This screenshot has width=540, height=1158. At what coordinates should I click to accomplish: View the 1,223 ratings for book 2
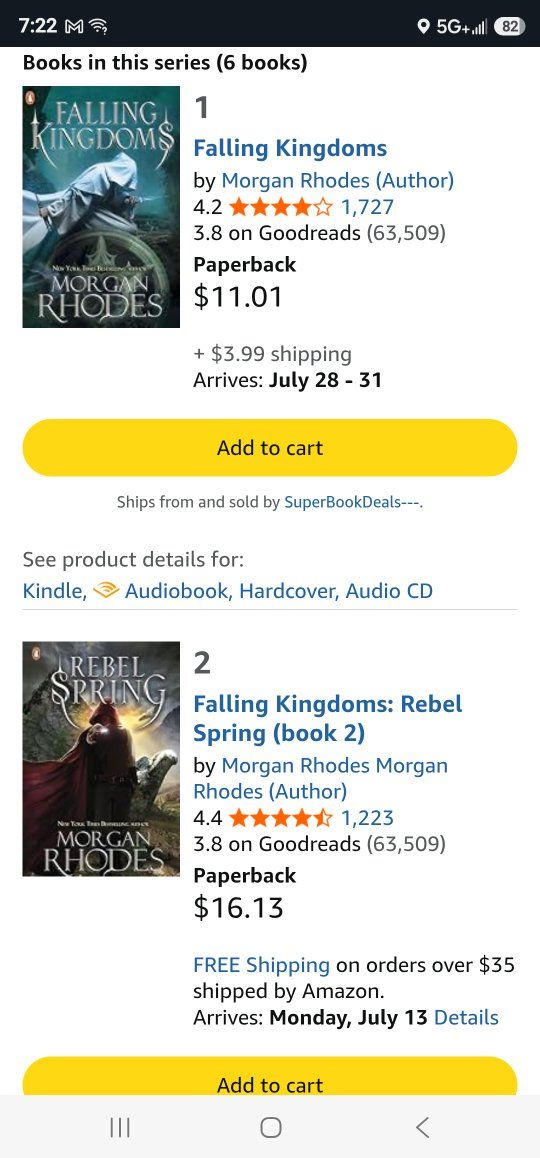coord(367,818)
